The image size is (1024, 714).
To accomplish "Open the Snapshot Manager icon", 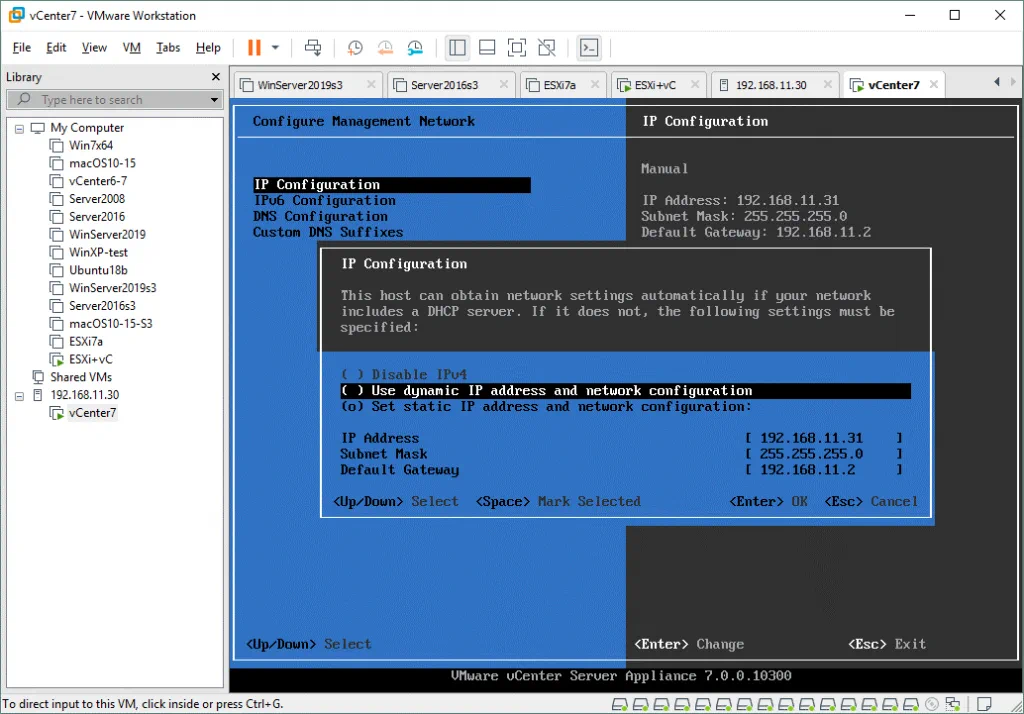I will point(415,47).
